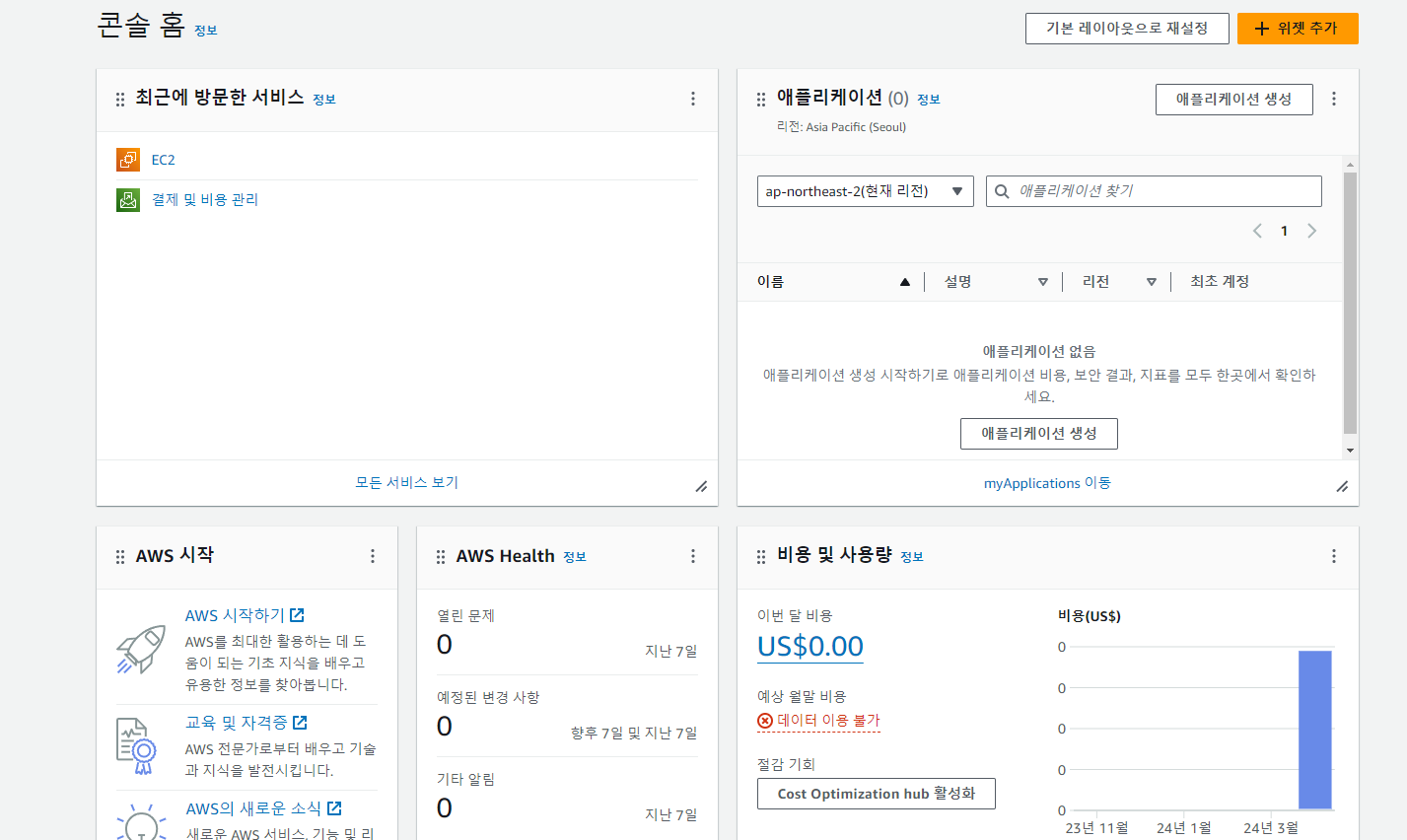Click the resize handle of 최근에 방문한 서비스 widget

point(702,486)
